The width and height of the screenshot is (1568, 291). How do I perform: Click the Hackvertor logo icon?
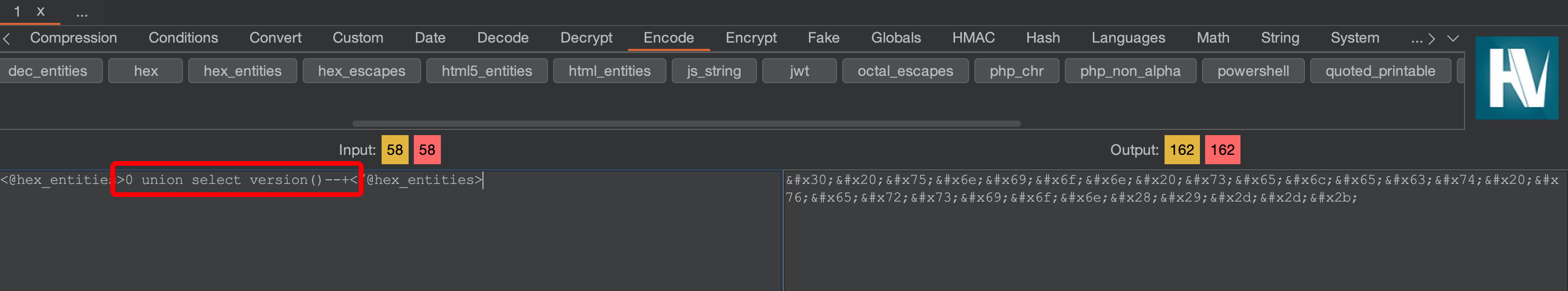click(x=1516, y=77)
